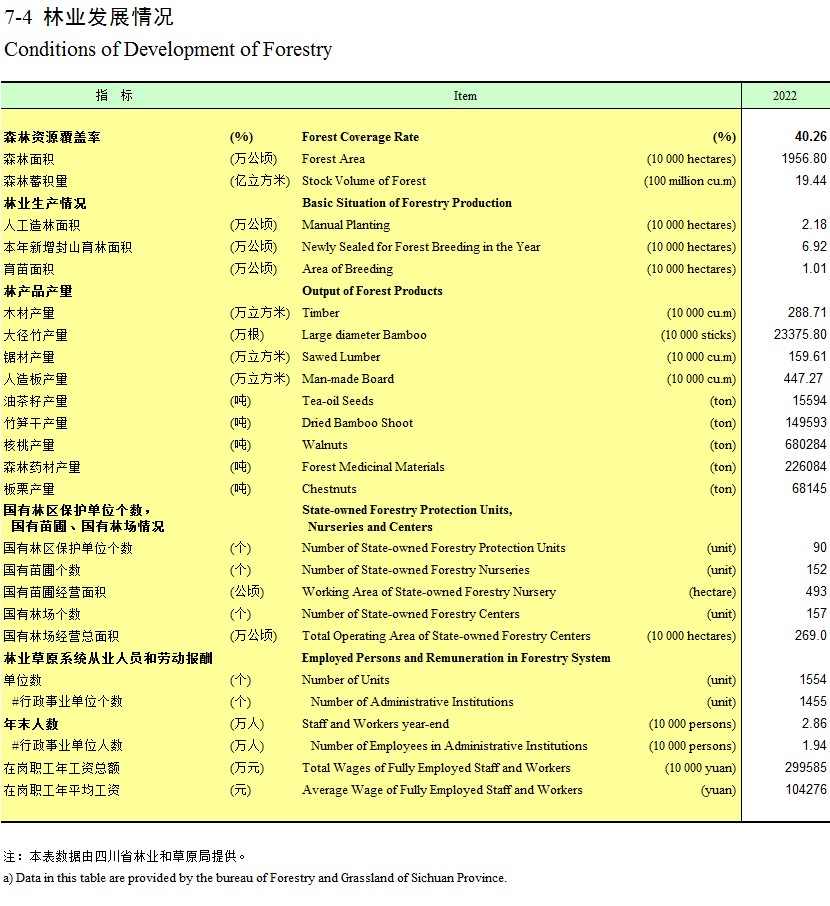Select Walnuts value 680284
The width and height of the screenshot is (830, 906).
point(806,444)
